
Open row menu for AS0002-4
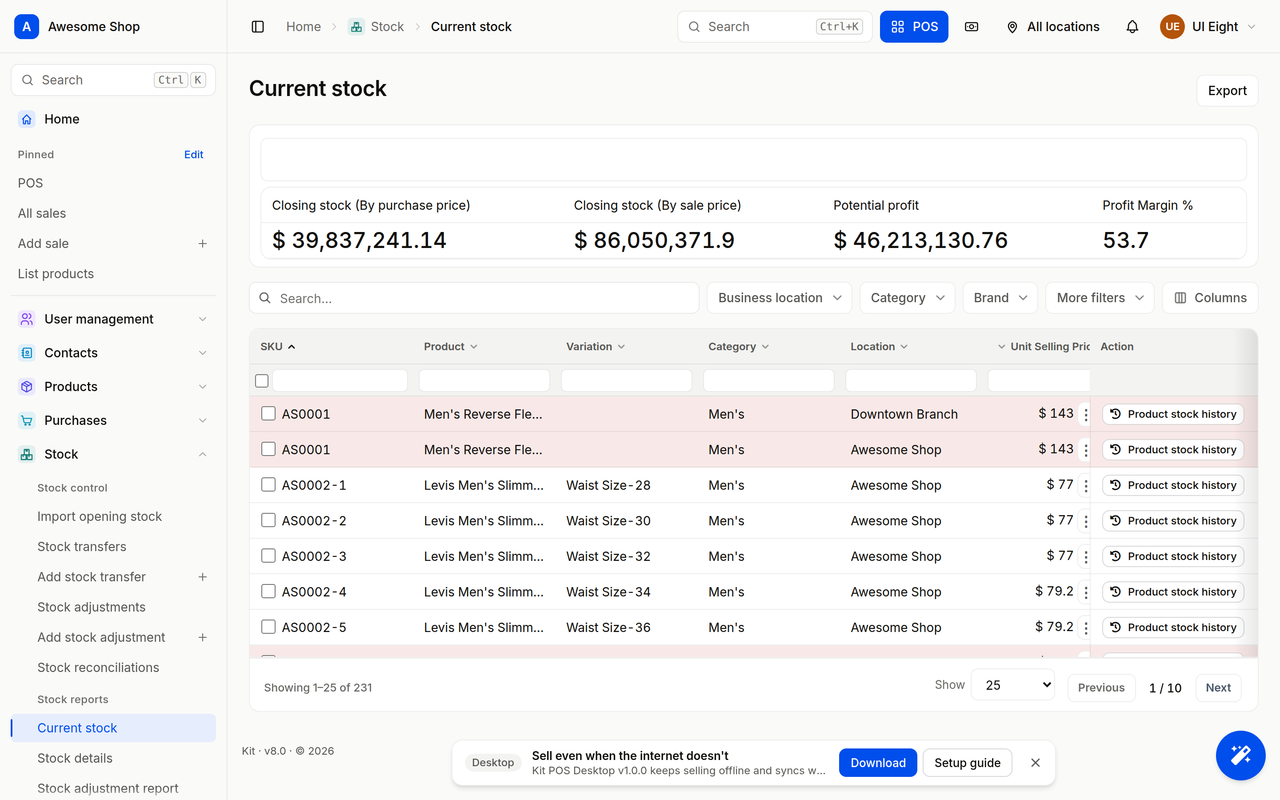tap(1086, 593)
